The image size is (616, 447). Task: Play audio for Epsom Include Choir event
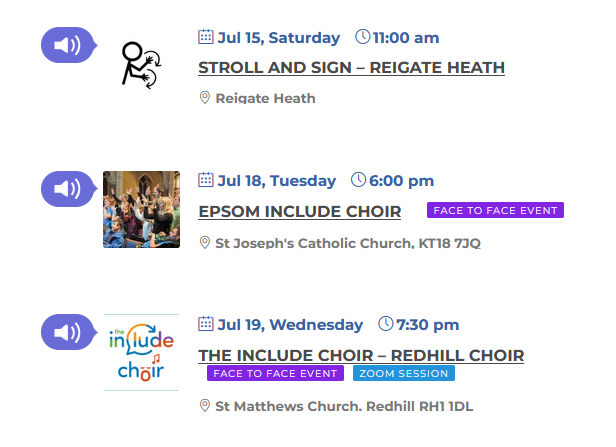[69, 189]
